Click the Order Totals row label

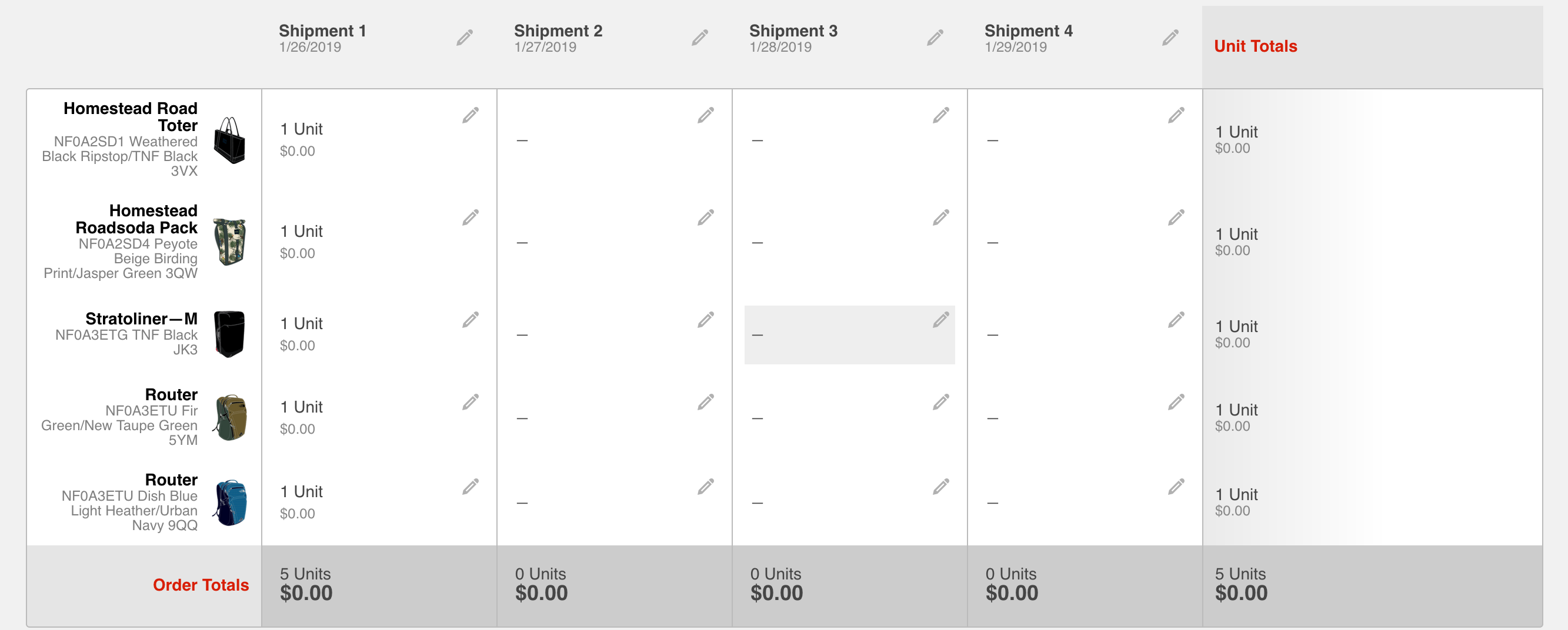(200, 585)
